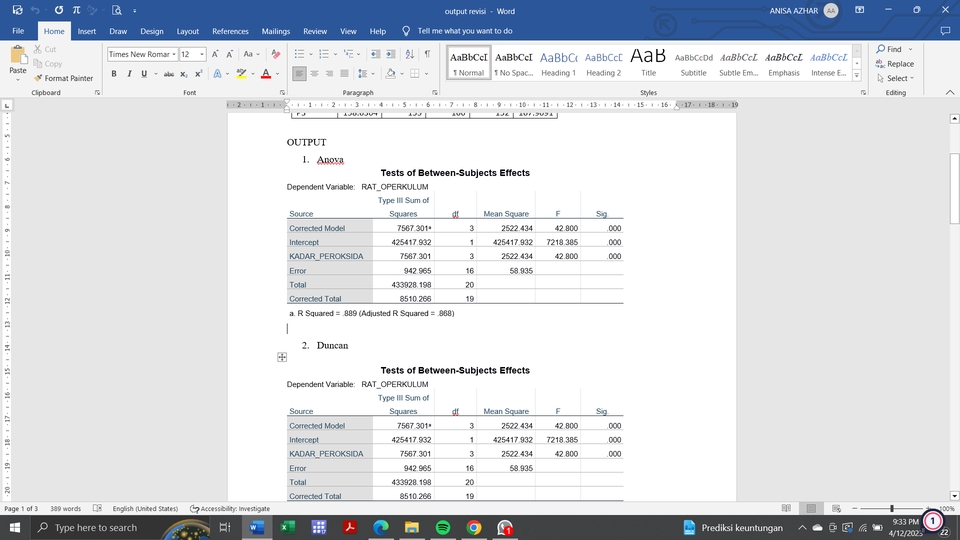Click Clear All Formatting icon

point(276,54)
